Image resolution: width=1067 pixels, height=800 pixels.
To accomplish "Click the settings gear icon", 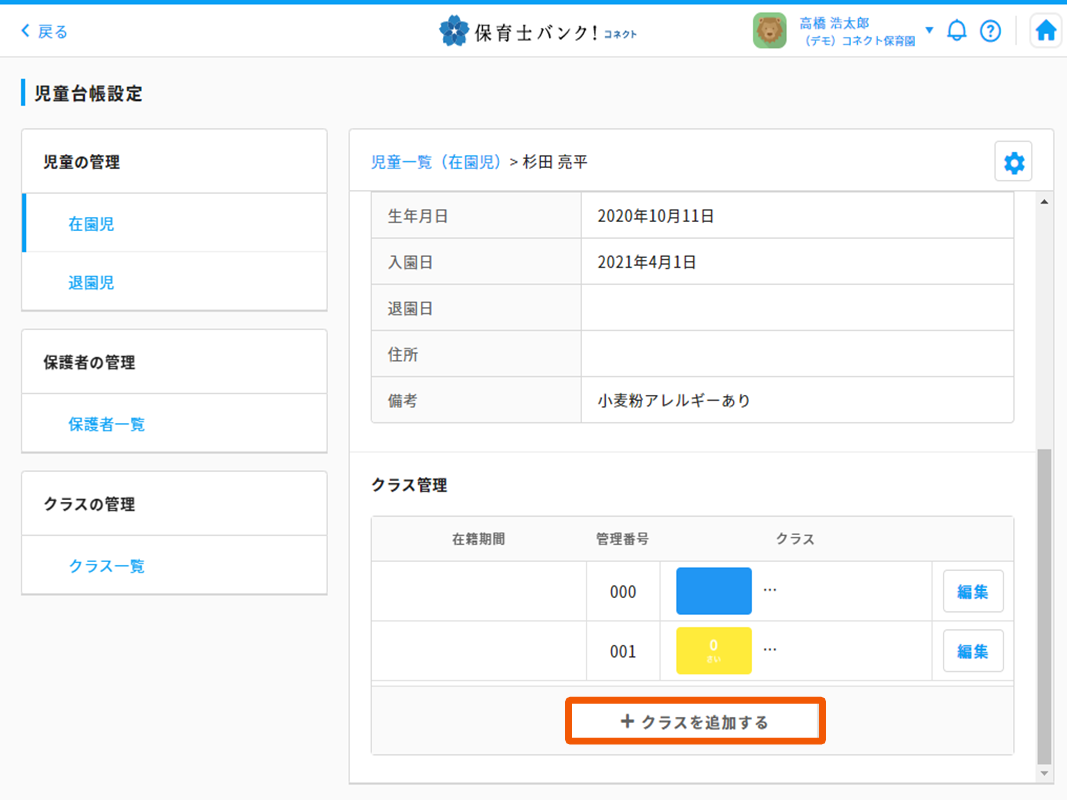I will [1014, 162].
